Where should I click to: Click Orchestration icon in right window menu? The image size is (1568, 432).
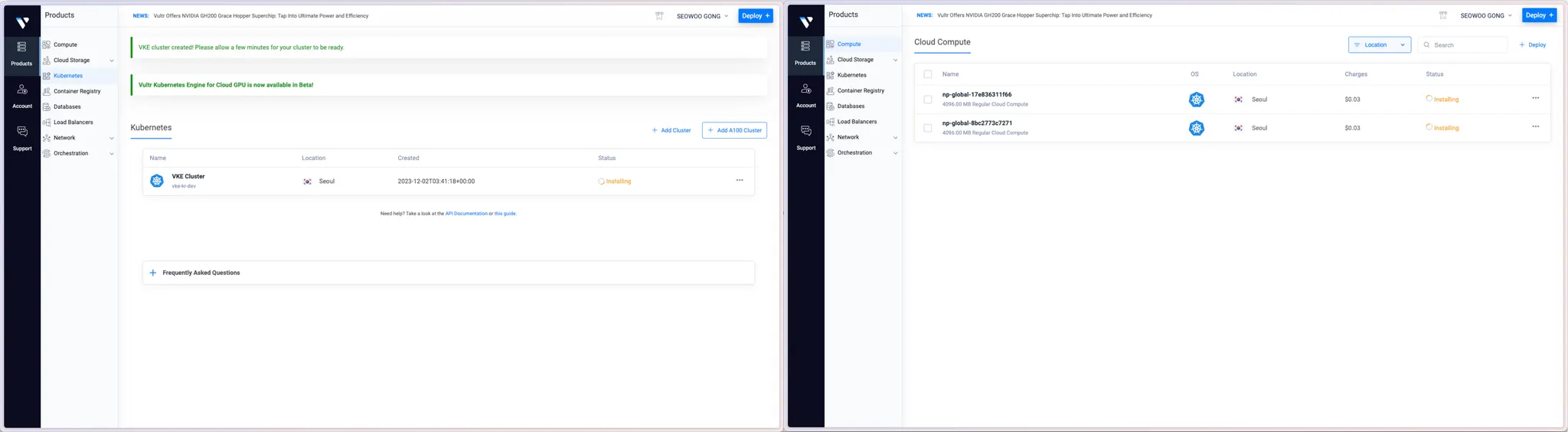pyautogui.click(x=831, y=152)
